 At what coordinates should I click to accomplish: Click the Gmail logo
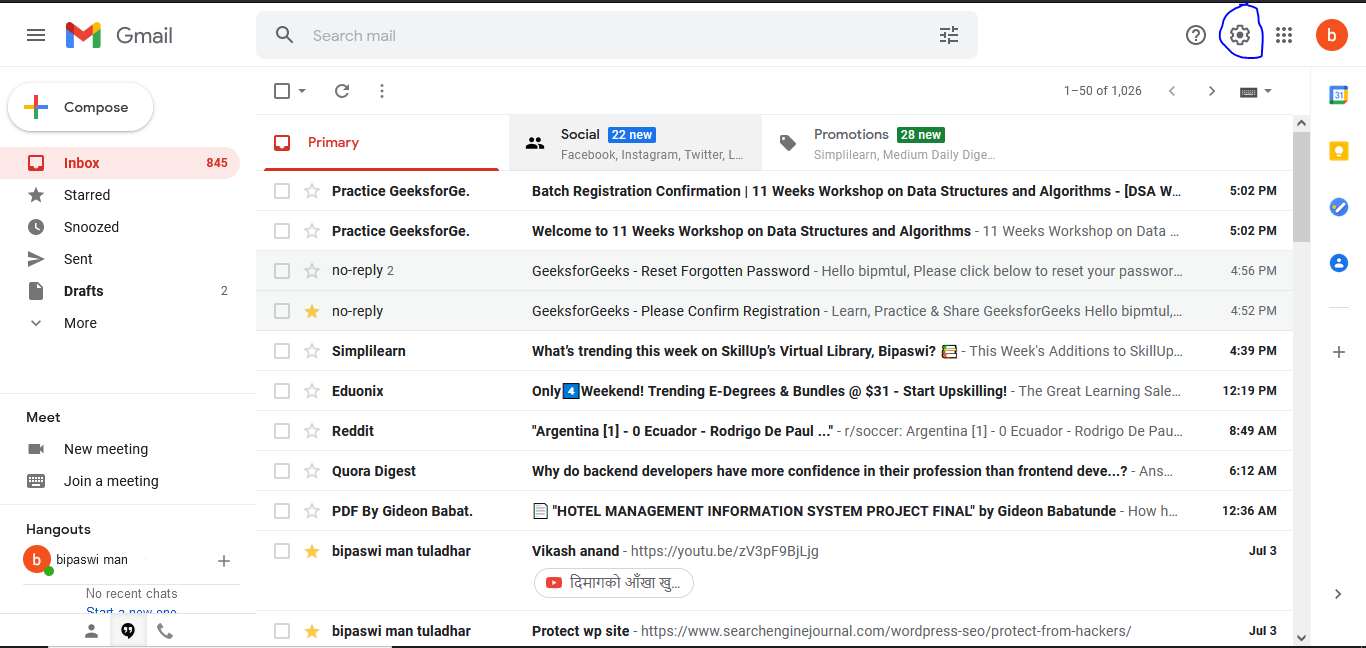pyautogui.click(x=119, y=35)
